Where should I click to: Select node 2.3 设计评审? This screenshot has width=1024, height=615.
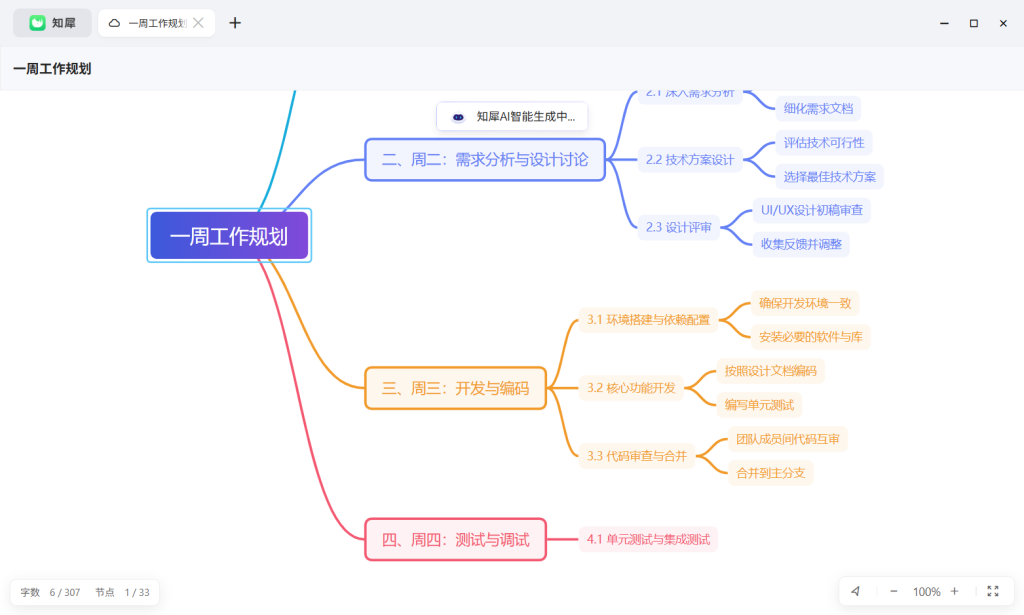click(x=679, y=227)
